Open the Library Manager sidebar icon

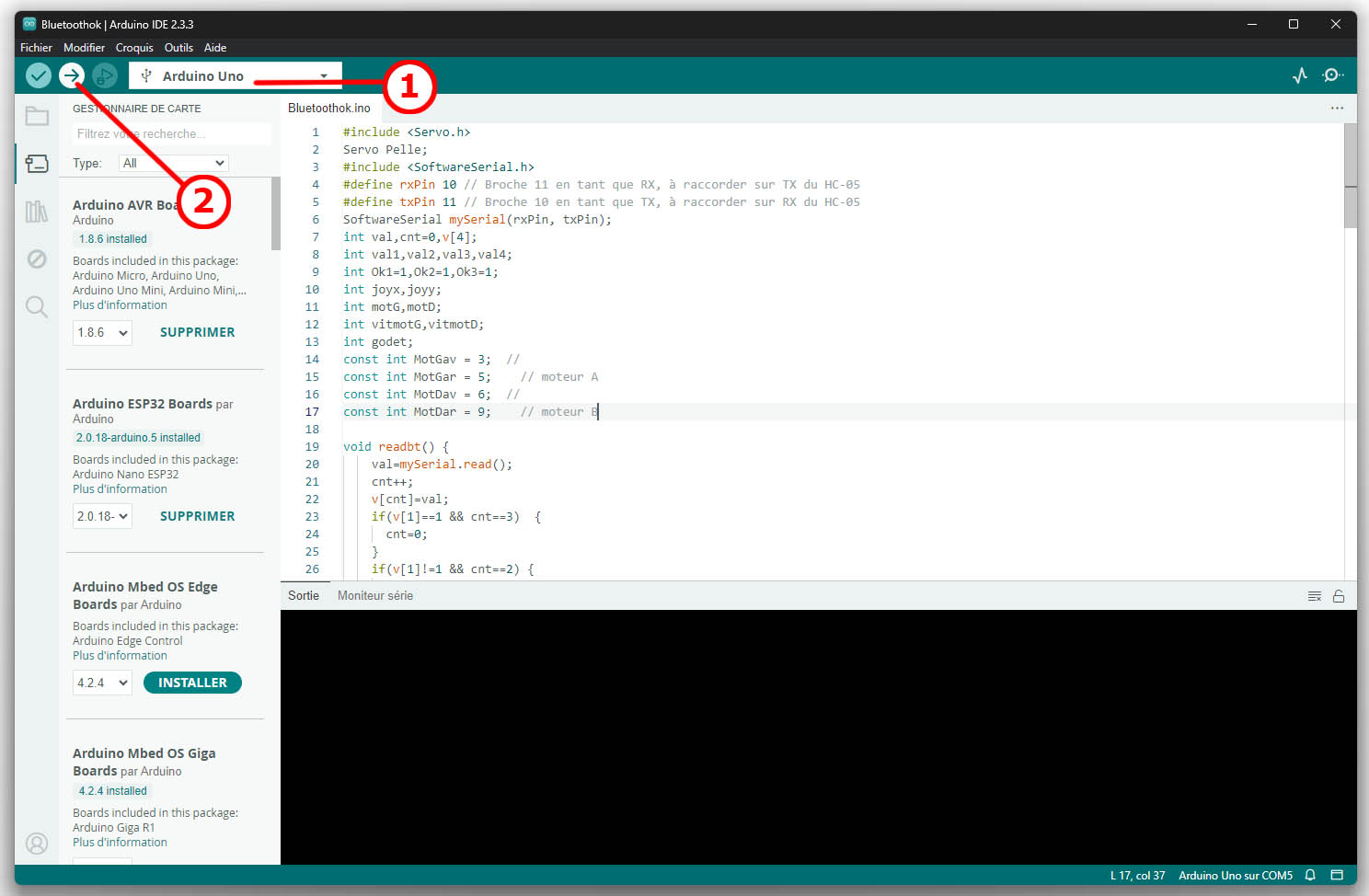click(37, 212)
